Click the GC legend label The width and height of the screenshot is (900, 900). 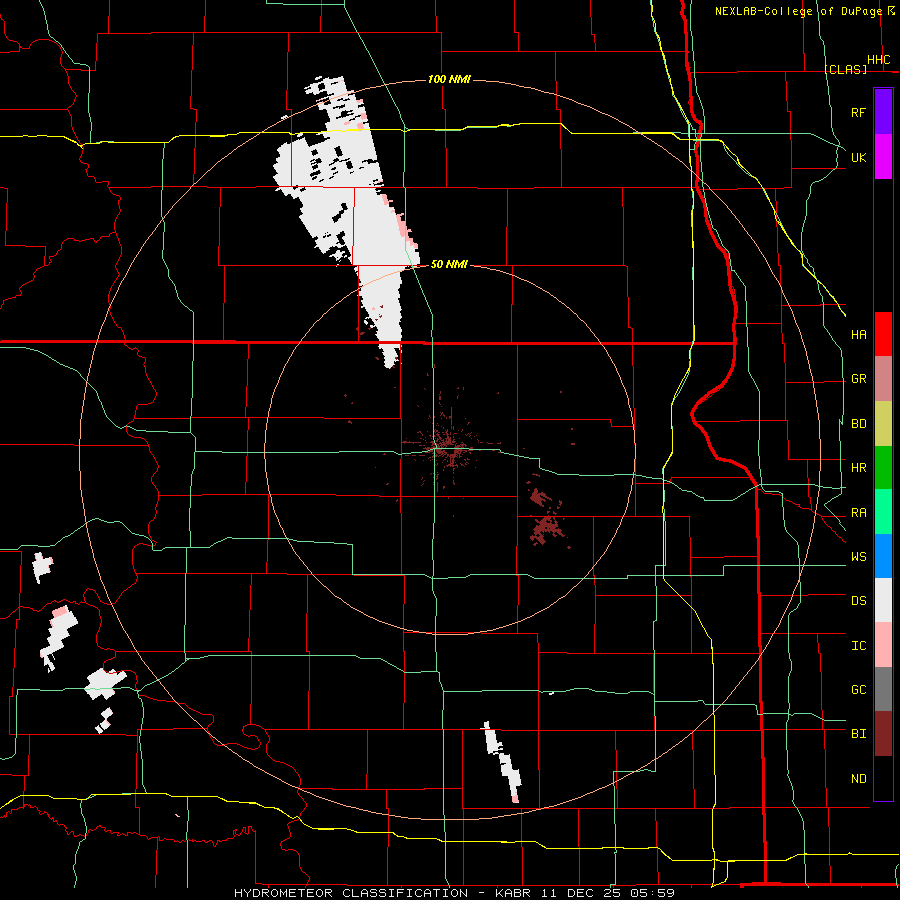pos(858,690)
